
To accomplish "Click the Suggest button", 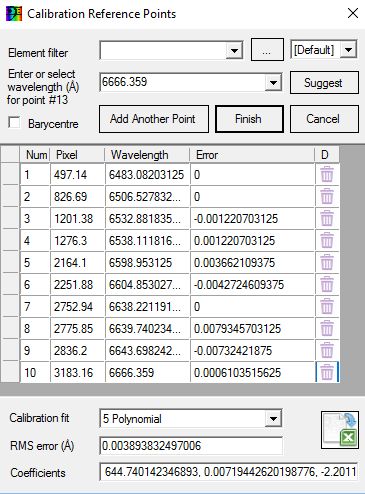I will tap(324, 82).
